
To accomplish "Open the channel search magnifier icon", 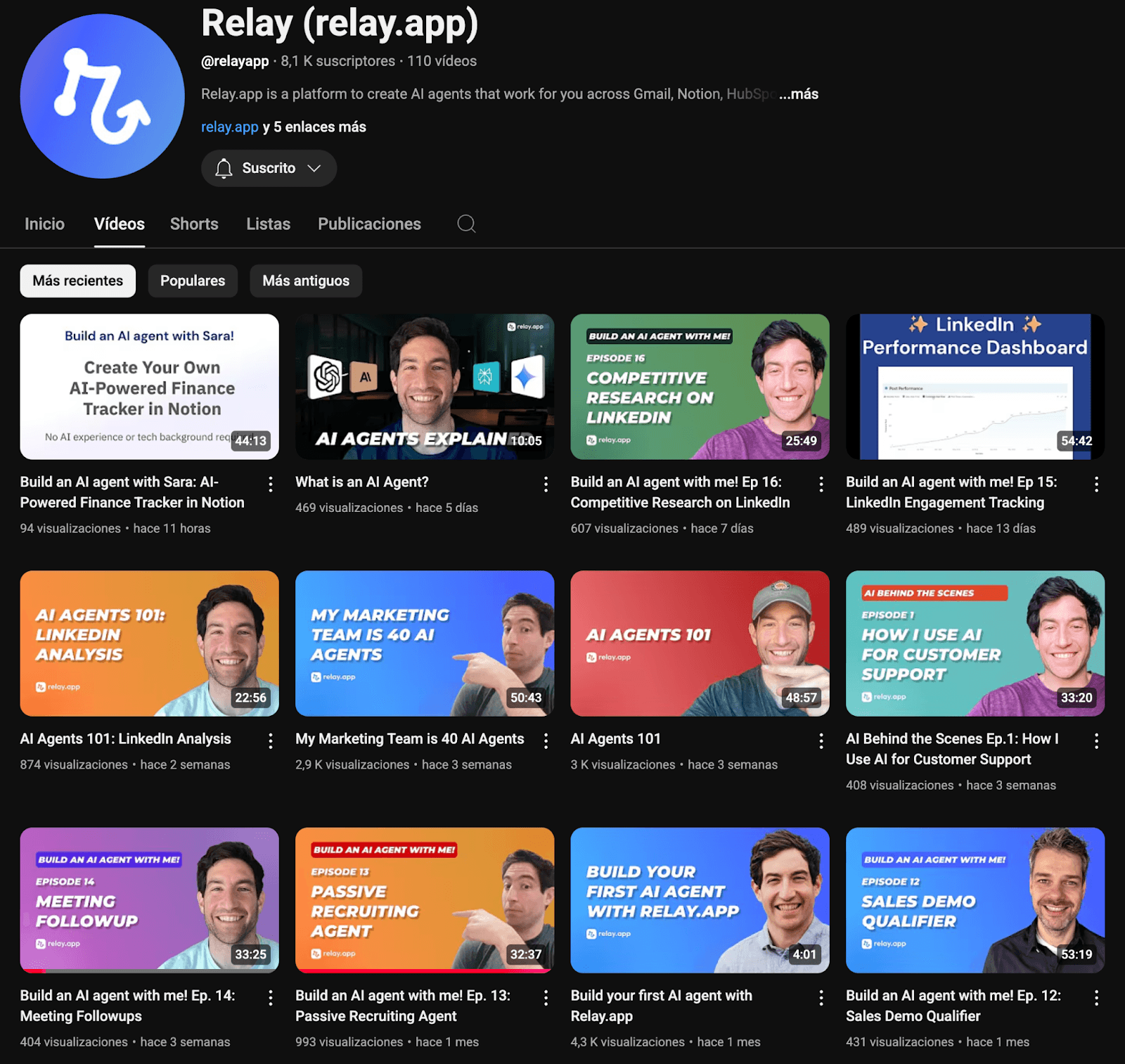I will point(466,224).
